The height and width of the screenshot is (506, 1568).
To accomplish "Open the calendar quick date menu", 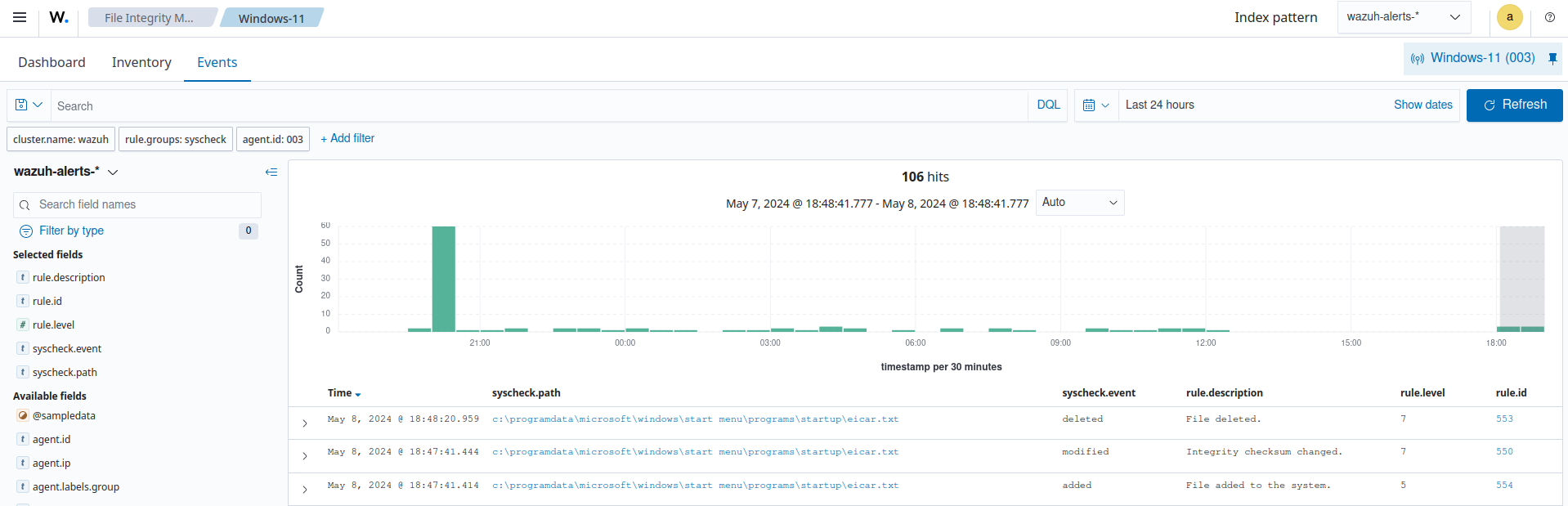I will 1095,105.
